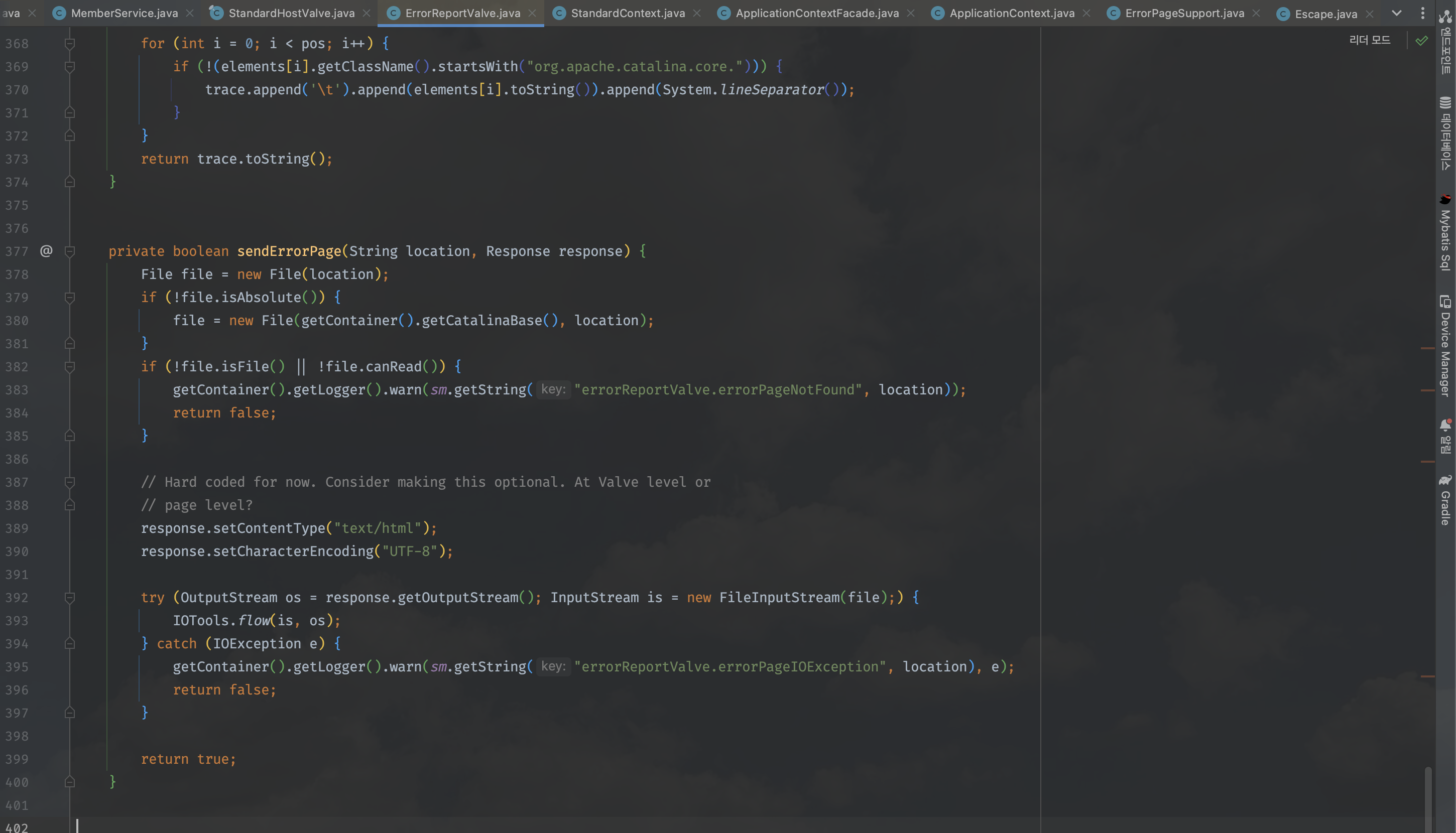
Task: Click "return trace.toString();" on line 373
Action: tap(236, 159)
